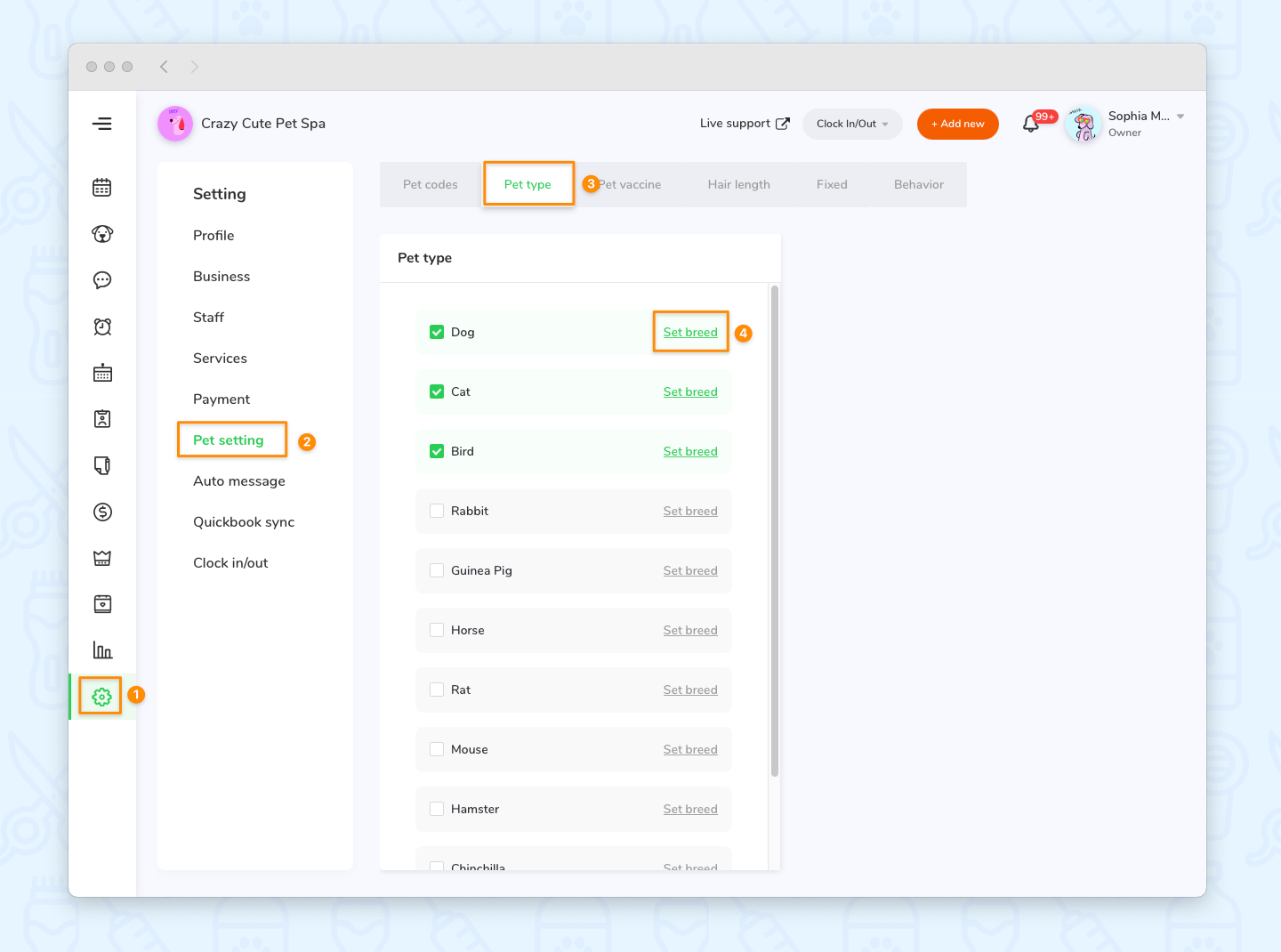The width and height of the screenshot is (1281, 952).
Task: Open the document notes icon in sidebar
Action: (x=102, y=465)
